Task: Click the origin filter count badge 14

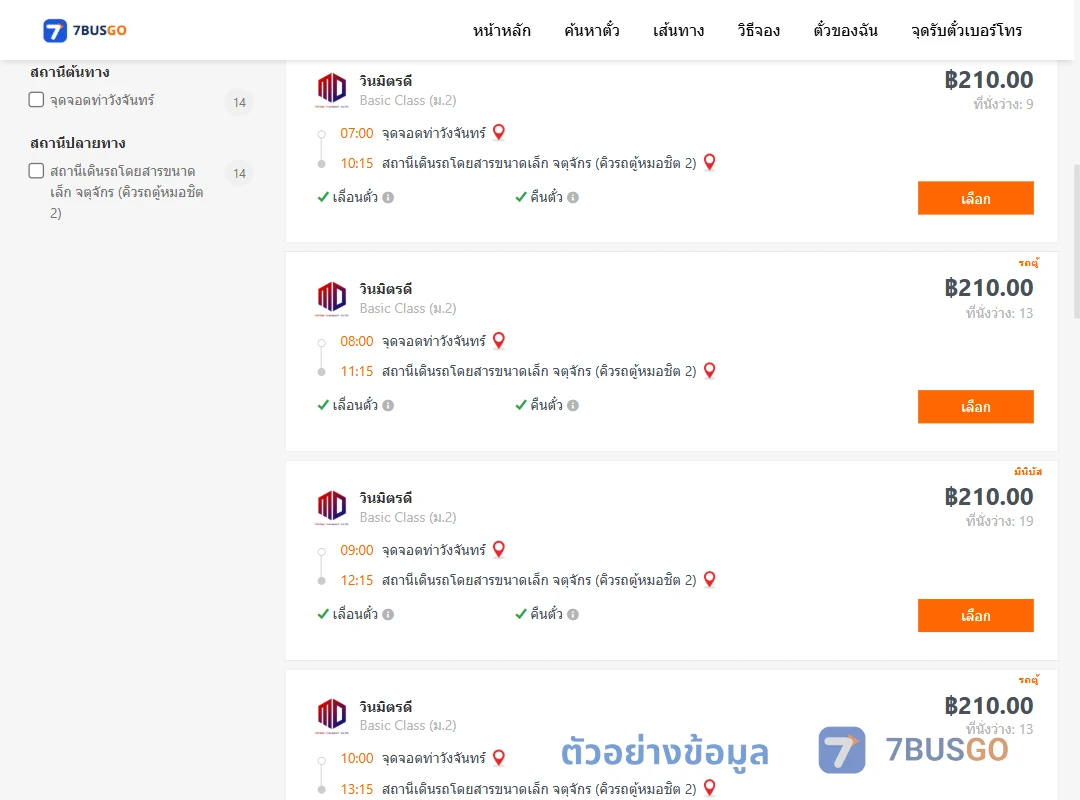Action: click(240, 103)
